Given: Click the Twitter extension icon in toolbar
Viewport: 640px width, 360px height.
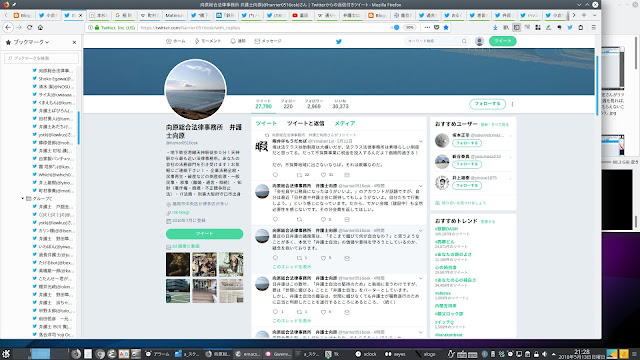Looking at the screenshot, I should [570, 27].
